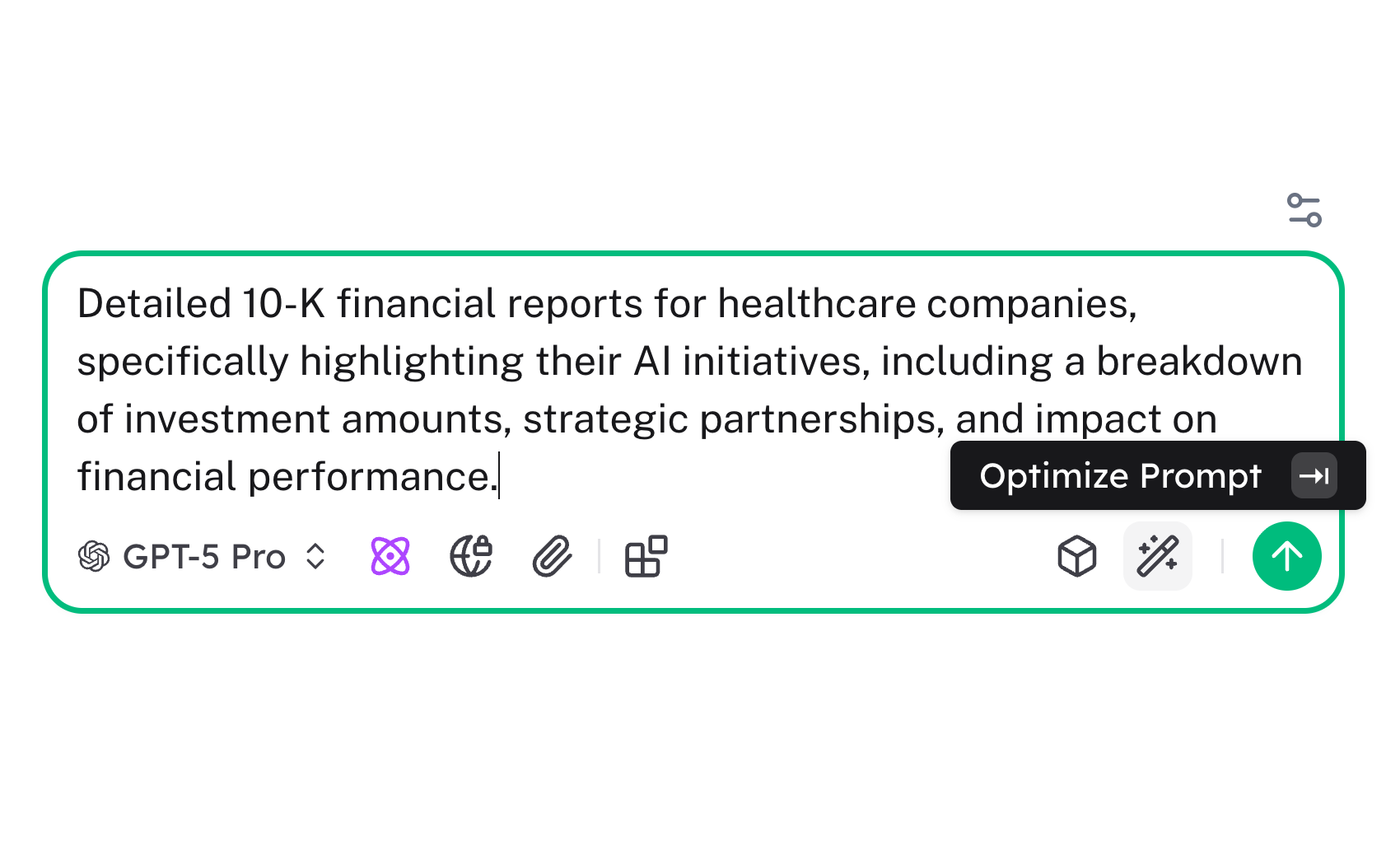This screenshot has width=1400, height=865.
Task: Click on '10-K' in the prompt text
Action: 283,304
